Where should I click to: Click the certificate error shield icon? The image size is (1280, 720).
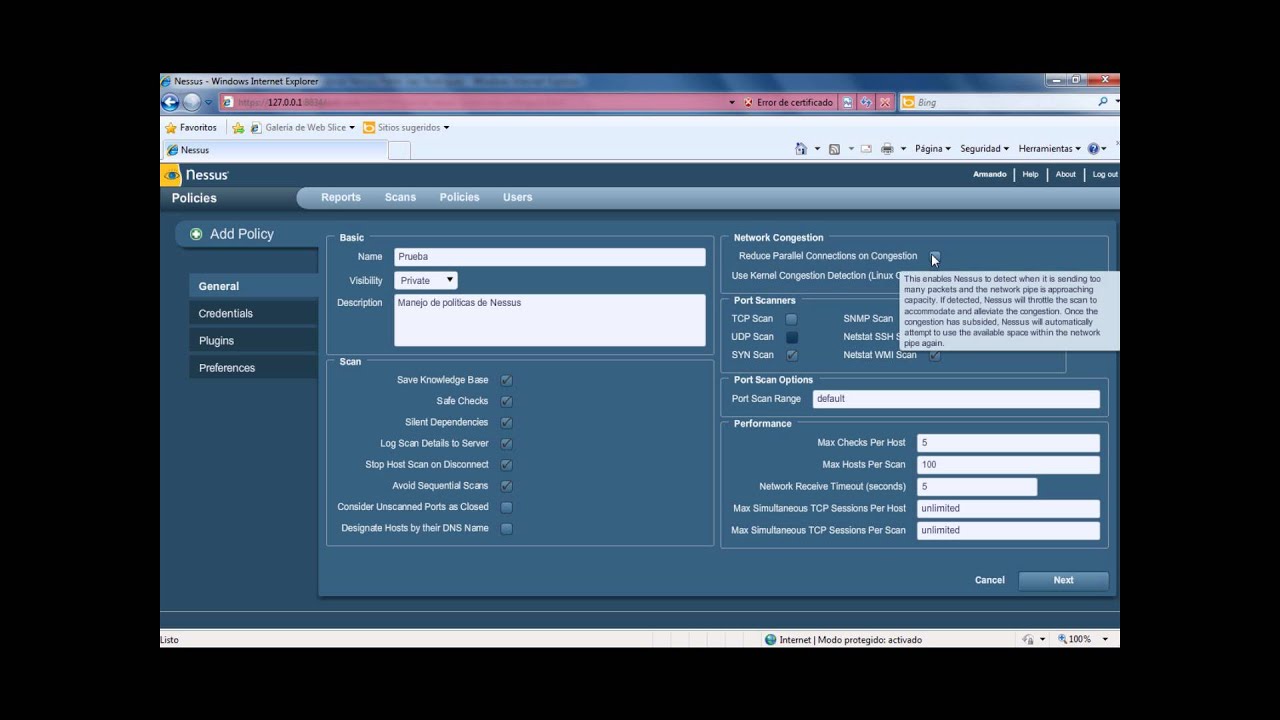(748, 102)
